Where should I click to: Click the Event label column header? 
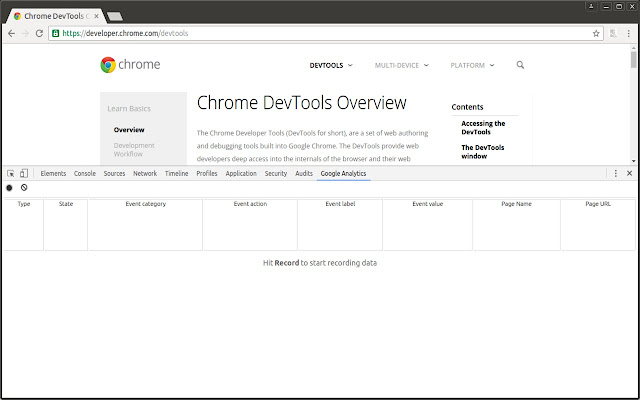[x=340, y=204]
